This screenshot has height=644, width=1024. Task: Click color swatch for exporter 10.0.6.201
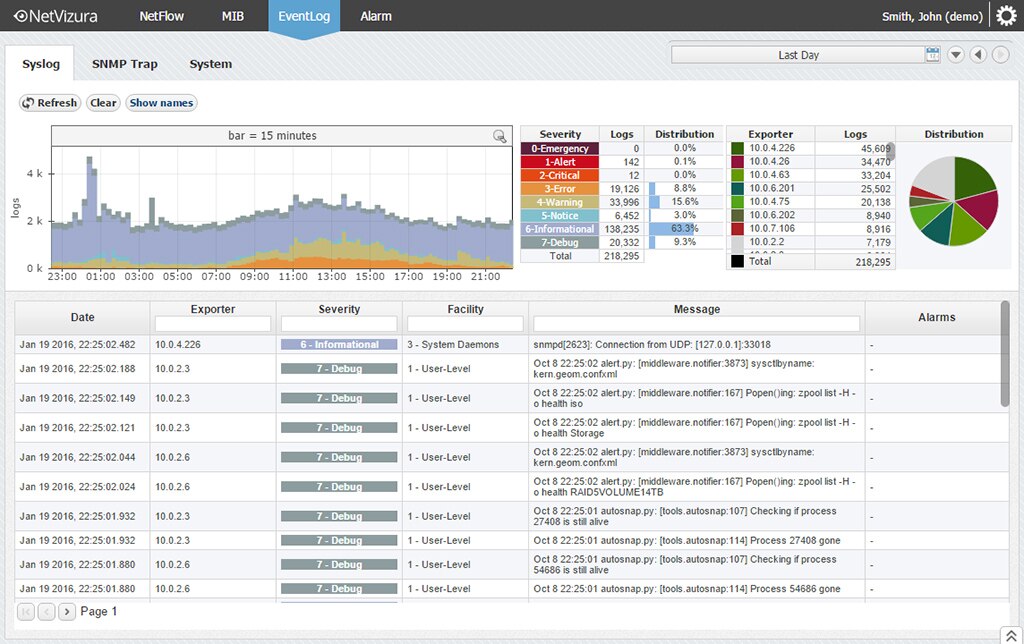click(x=737, y=188)
